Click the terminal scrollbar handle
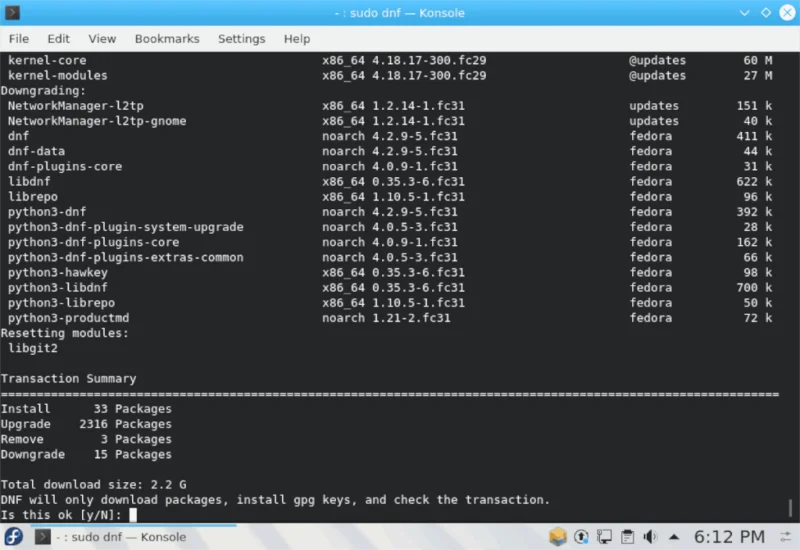Screen dimensions: 800x550 [790, 508]
